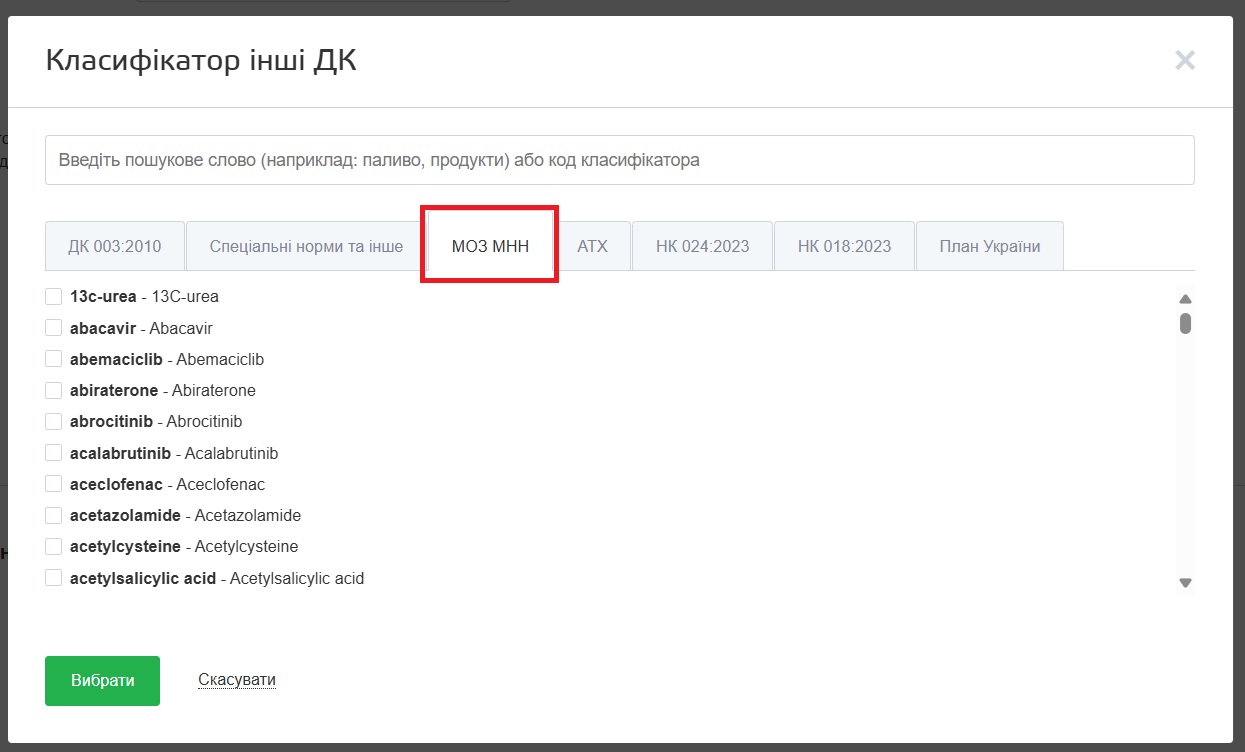Tick the acetylsalicylic acid checkbox
The width and height of the screenshot is (1245, 752).
point(54,578)
